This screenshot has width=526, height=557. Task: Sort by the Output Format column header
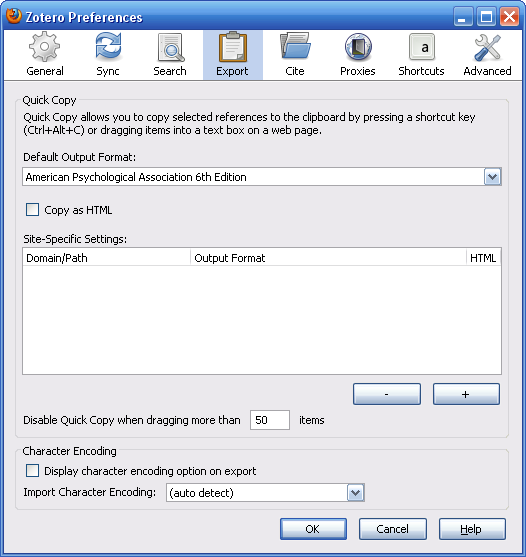[328, 258]
